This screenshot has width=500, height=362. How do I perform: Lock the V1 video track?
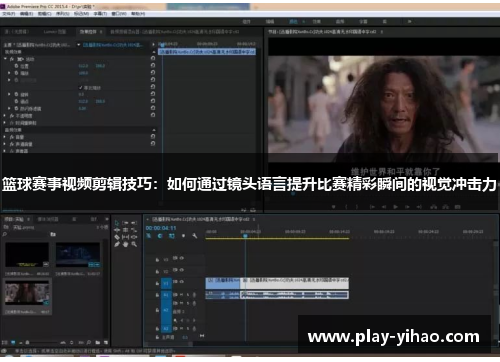tap(157, 283)
